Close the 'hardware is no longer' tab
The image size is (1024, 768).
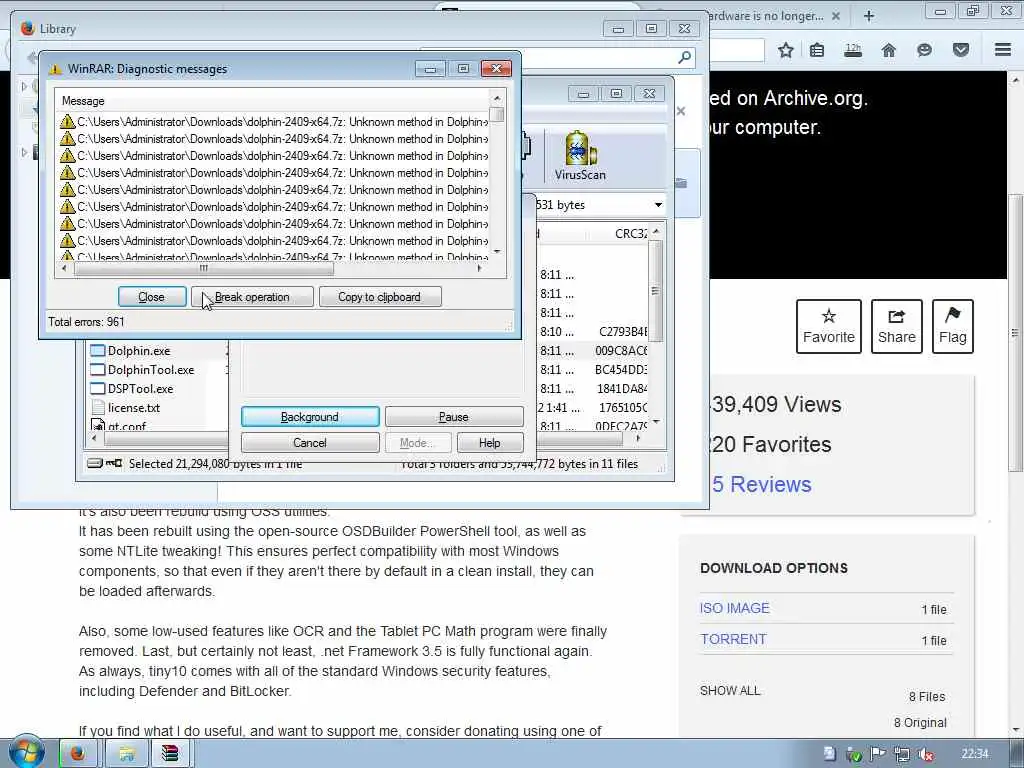pyautogui.click(x=835, y=16)
